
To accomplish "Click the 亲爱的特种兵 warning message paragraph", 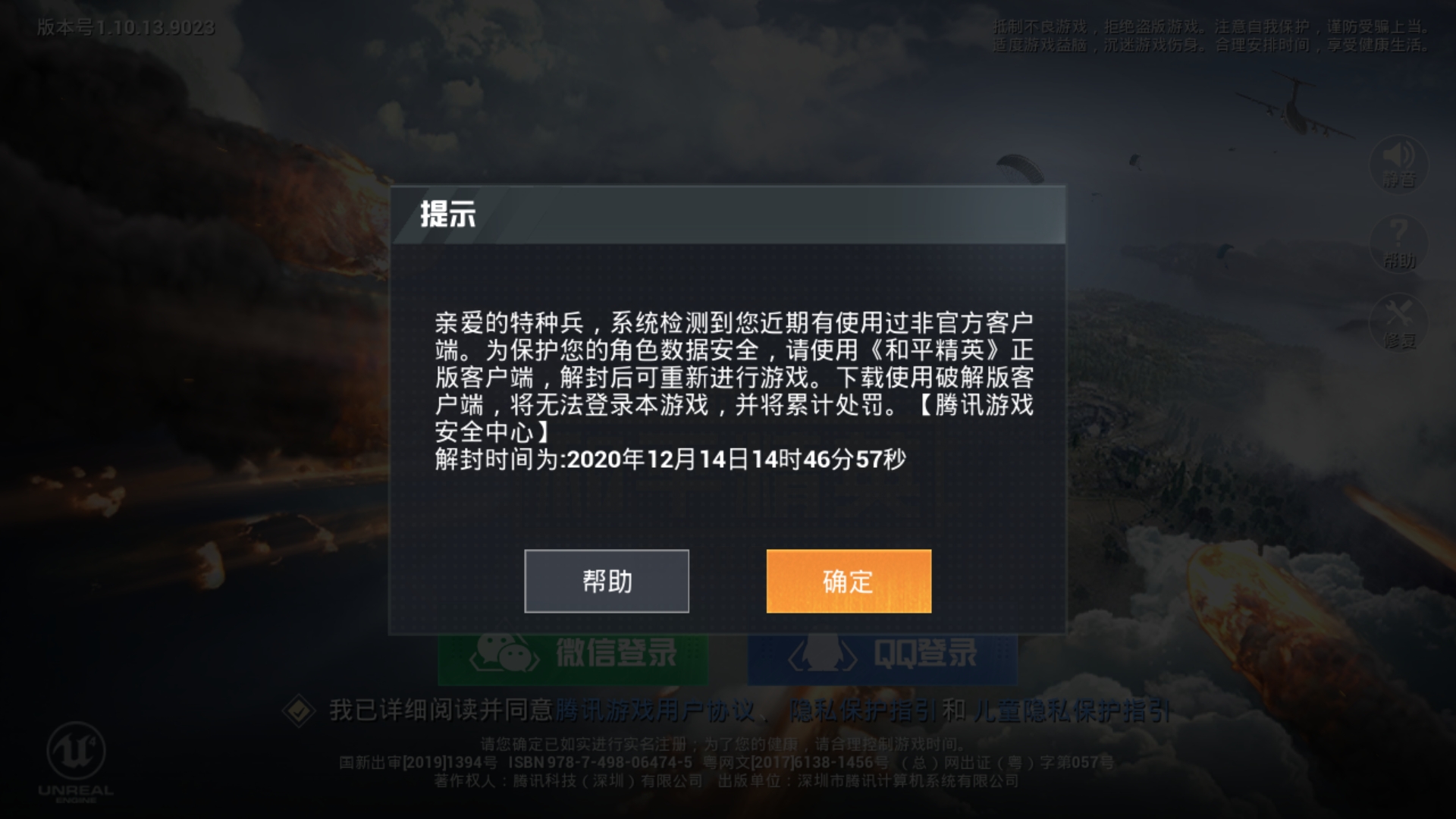I will [x=734, y=377].
